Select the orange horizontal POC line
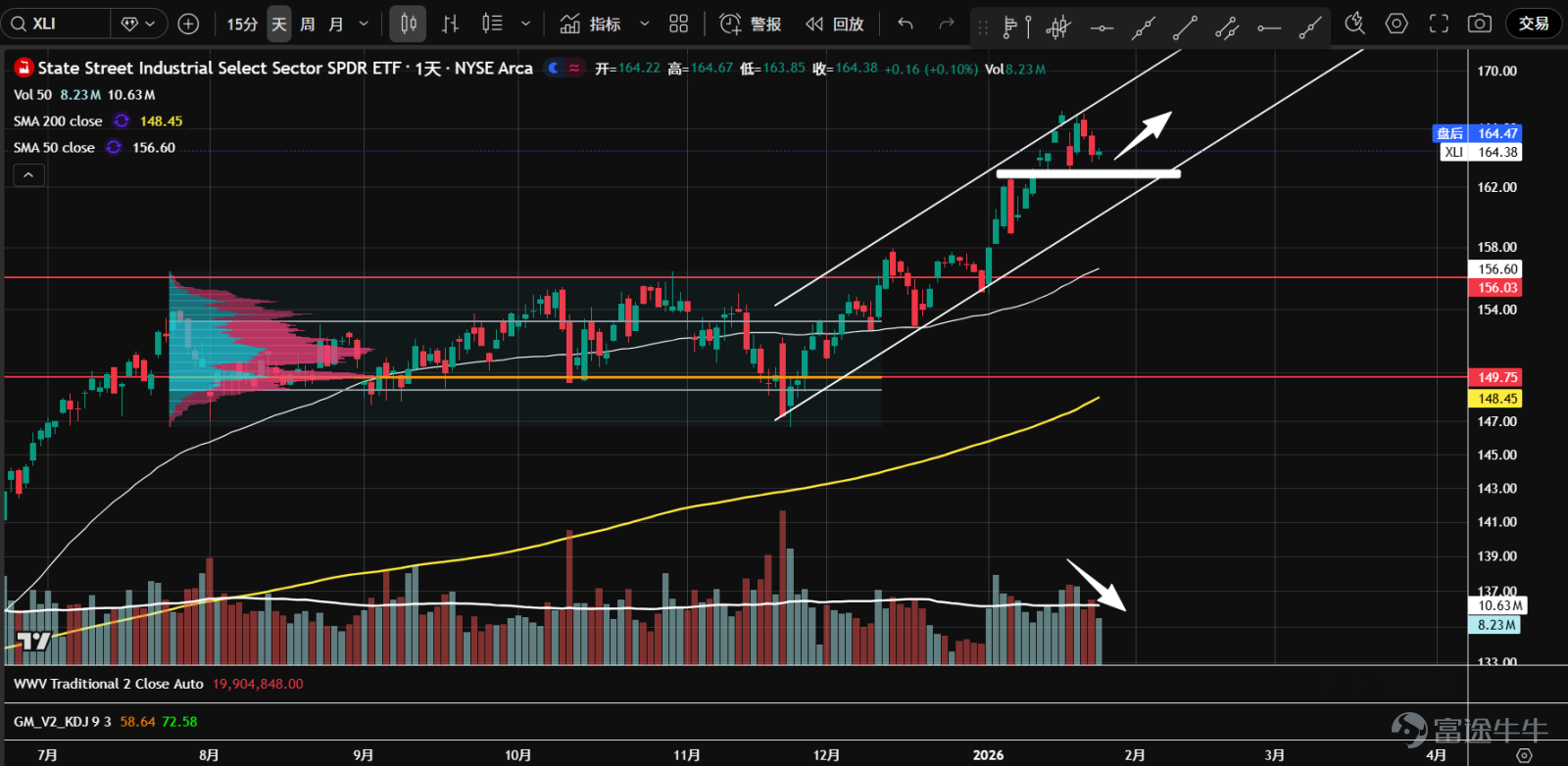The height and width of the screenshot is (766, 1568). pos(525,377)
